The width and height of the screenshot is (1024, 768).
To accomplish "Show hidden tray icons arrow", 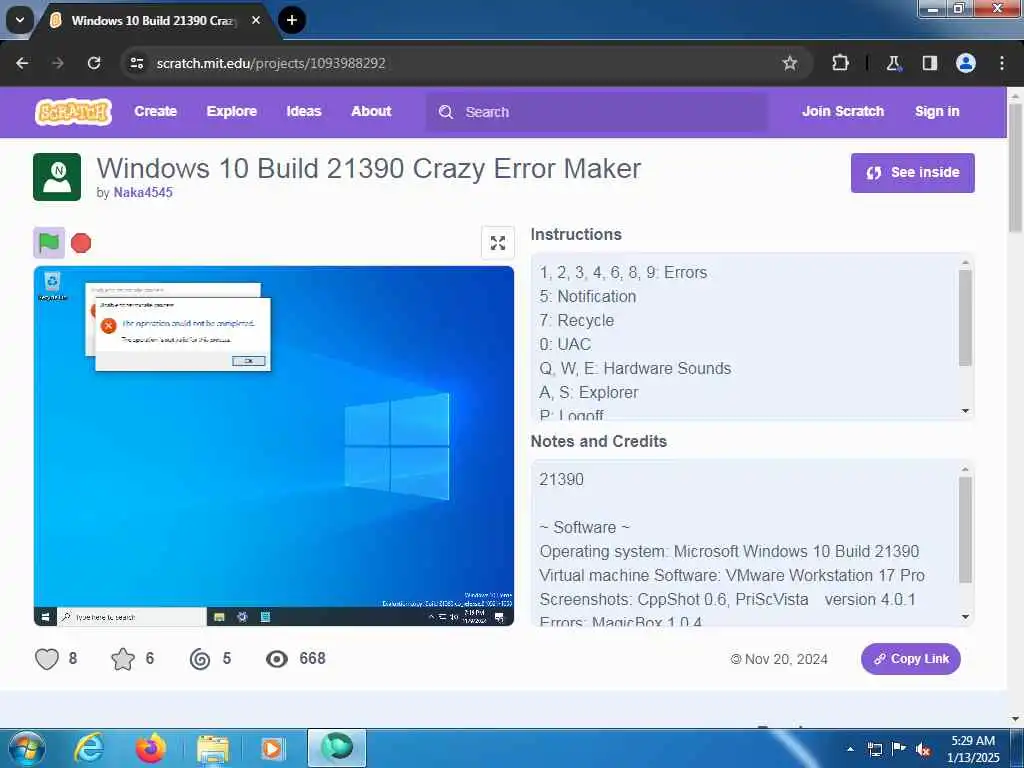I will click(x=850, y=749).
